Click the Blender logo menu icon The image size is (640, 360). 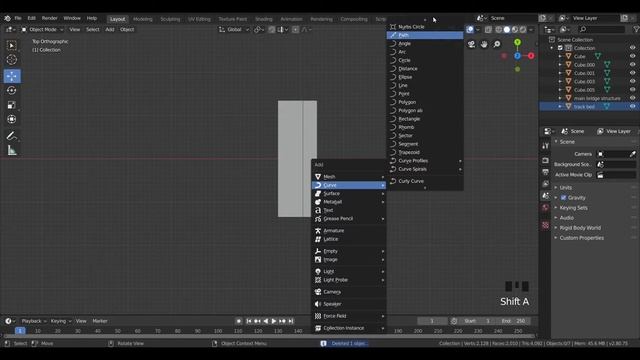coord(7,18)
